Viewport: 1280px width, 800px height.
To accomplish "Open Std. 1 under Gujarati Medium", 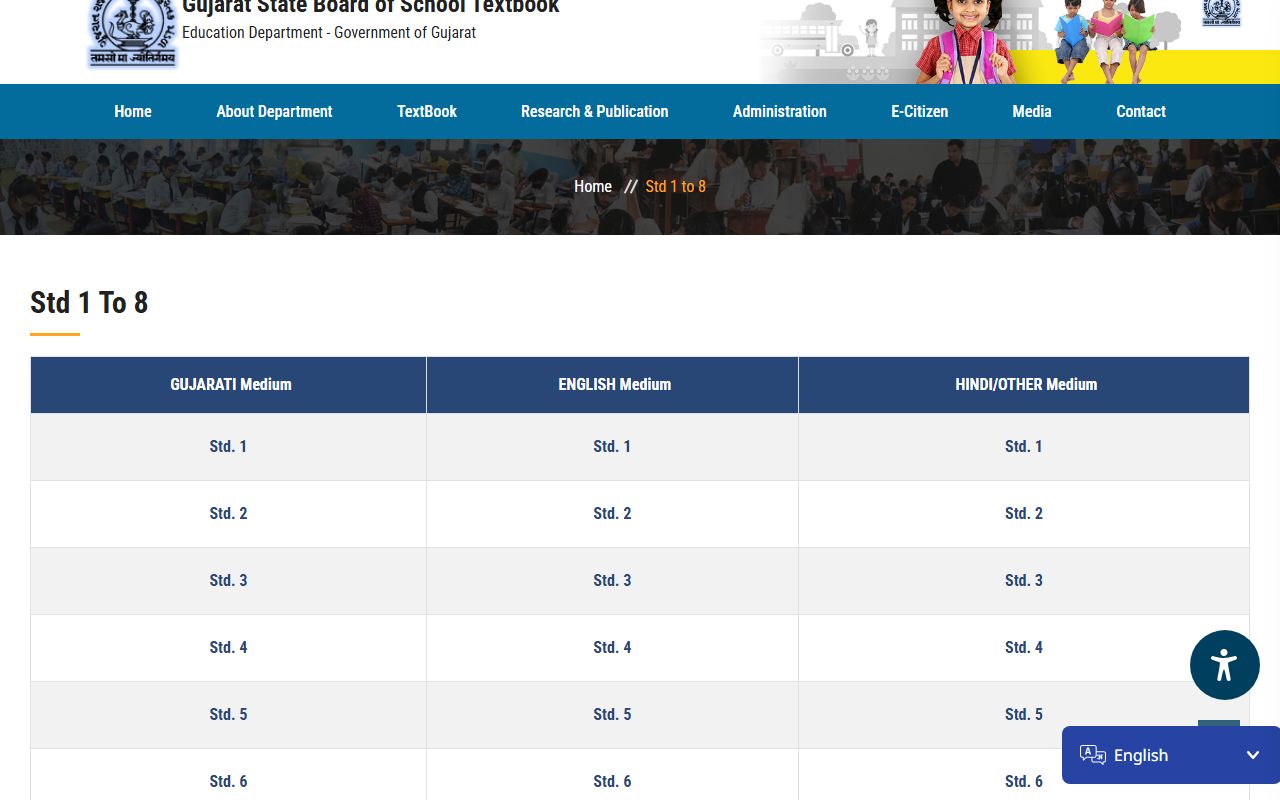I will click(x=228, y=446).
